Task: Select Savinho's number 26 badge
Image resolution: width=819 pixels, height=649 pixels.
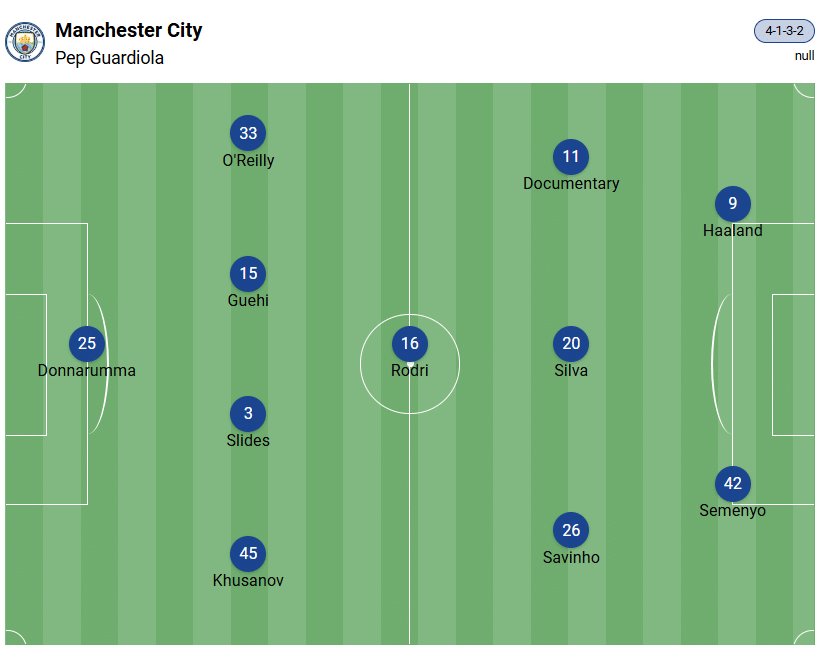Action: pyautogui.click(x=571, y=531)
